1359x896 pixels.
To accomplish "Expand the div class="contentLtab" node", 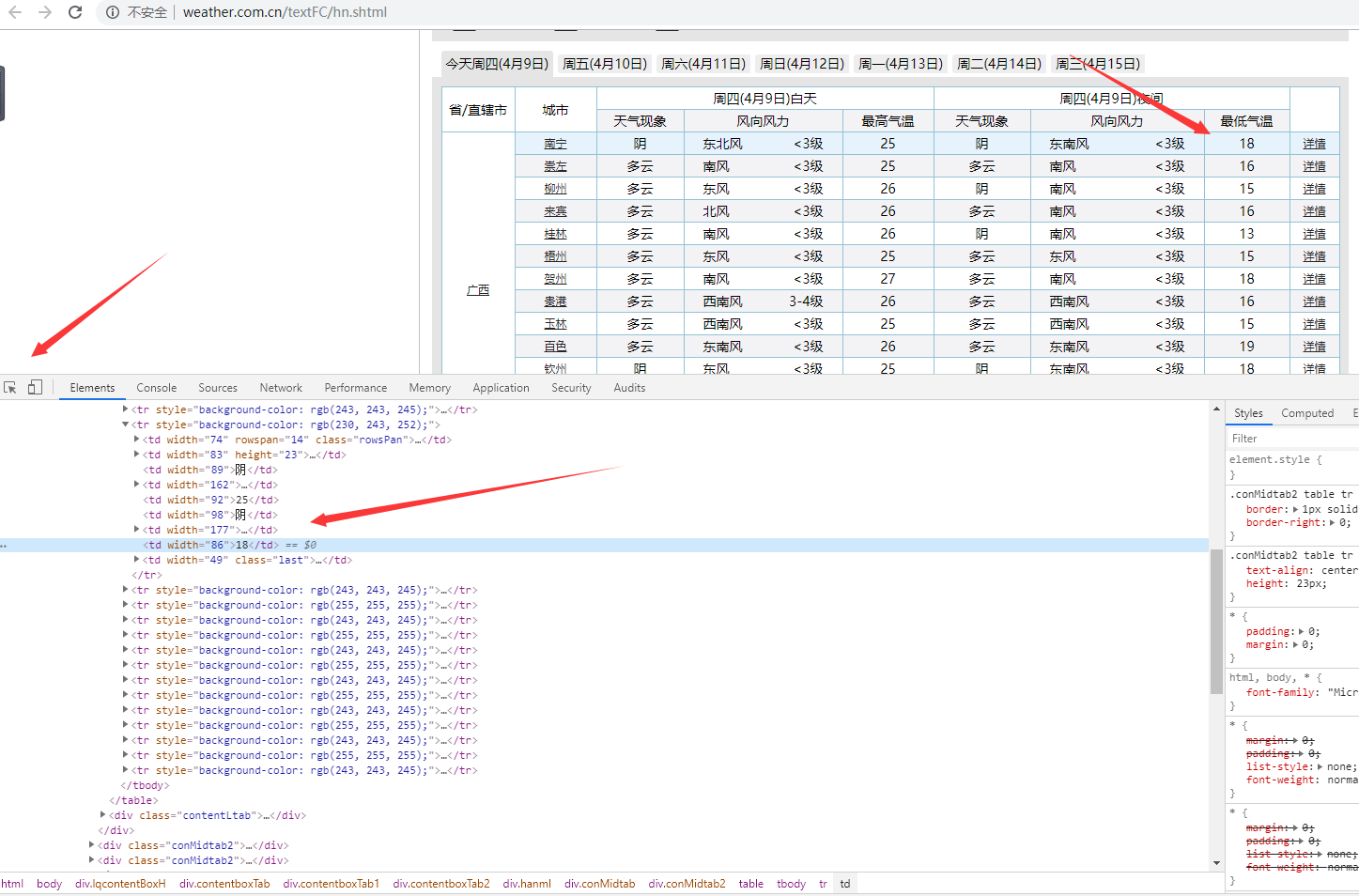I will [x=102, y=815].
